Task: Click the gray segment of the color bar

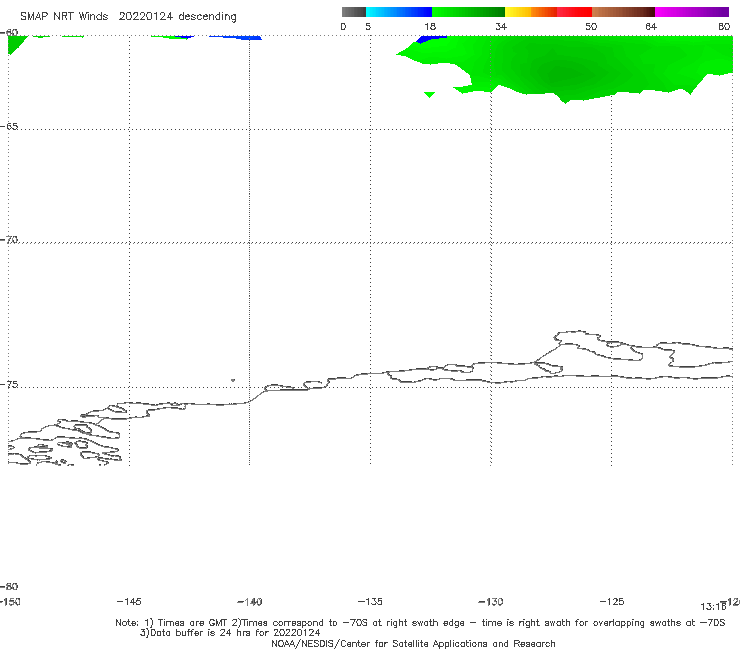Action: click(353, 12)
